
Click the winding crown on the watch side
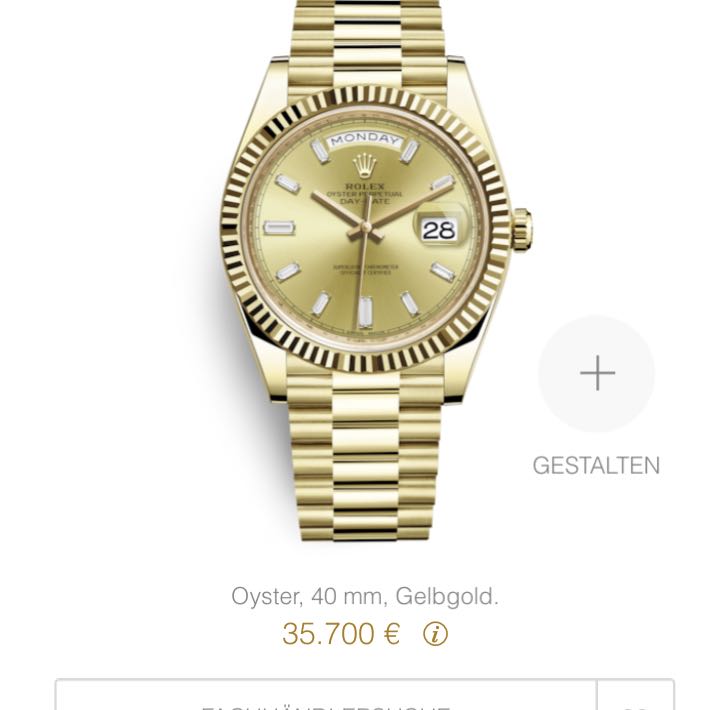coord(522,229)
